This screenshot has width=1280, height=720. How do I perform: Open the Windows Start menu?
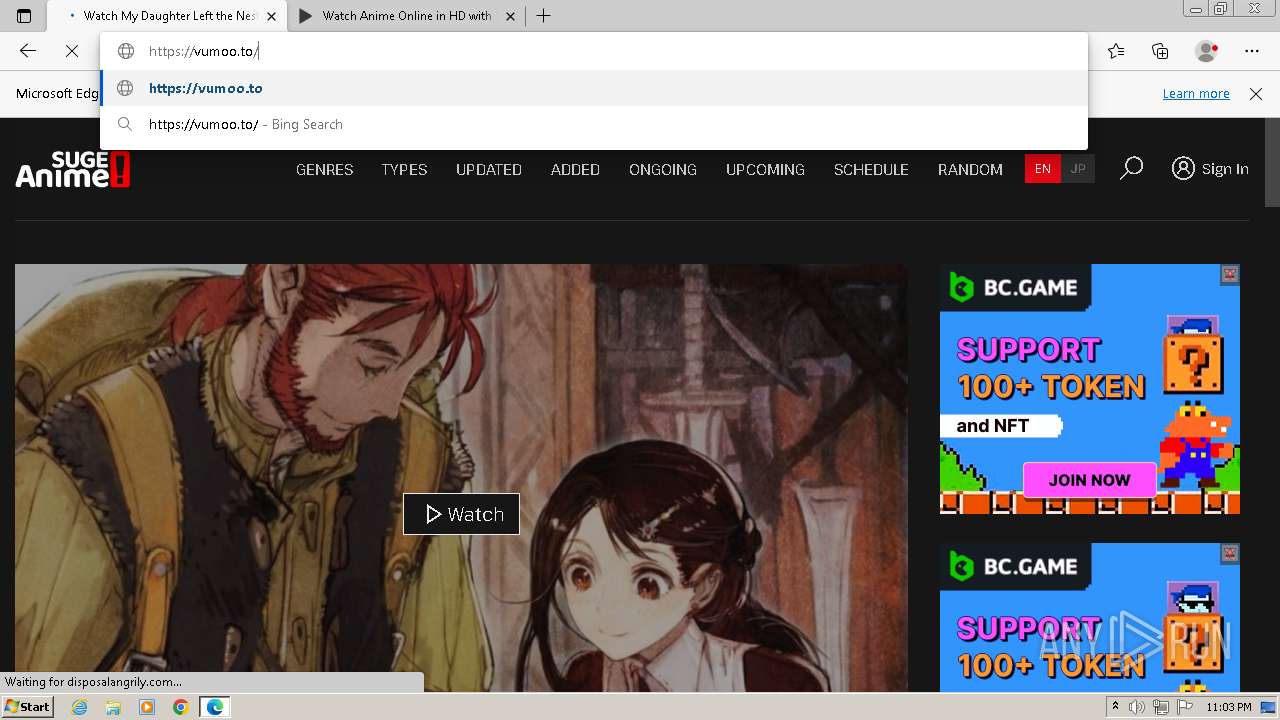[27, 707]
